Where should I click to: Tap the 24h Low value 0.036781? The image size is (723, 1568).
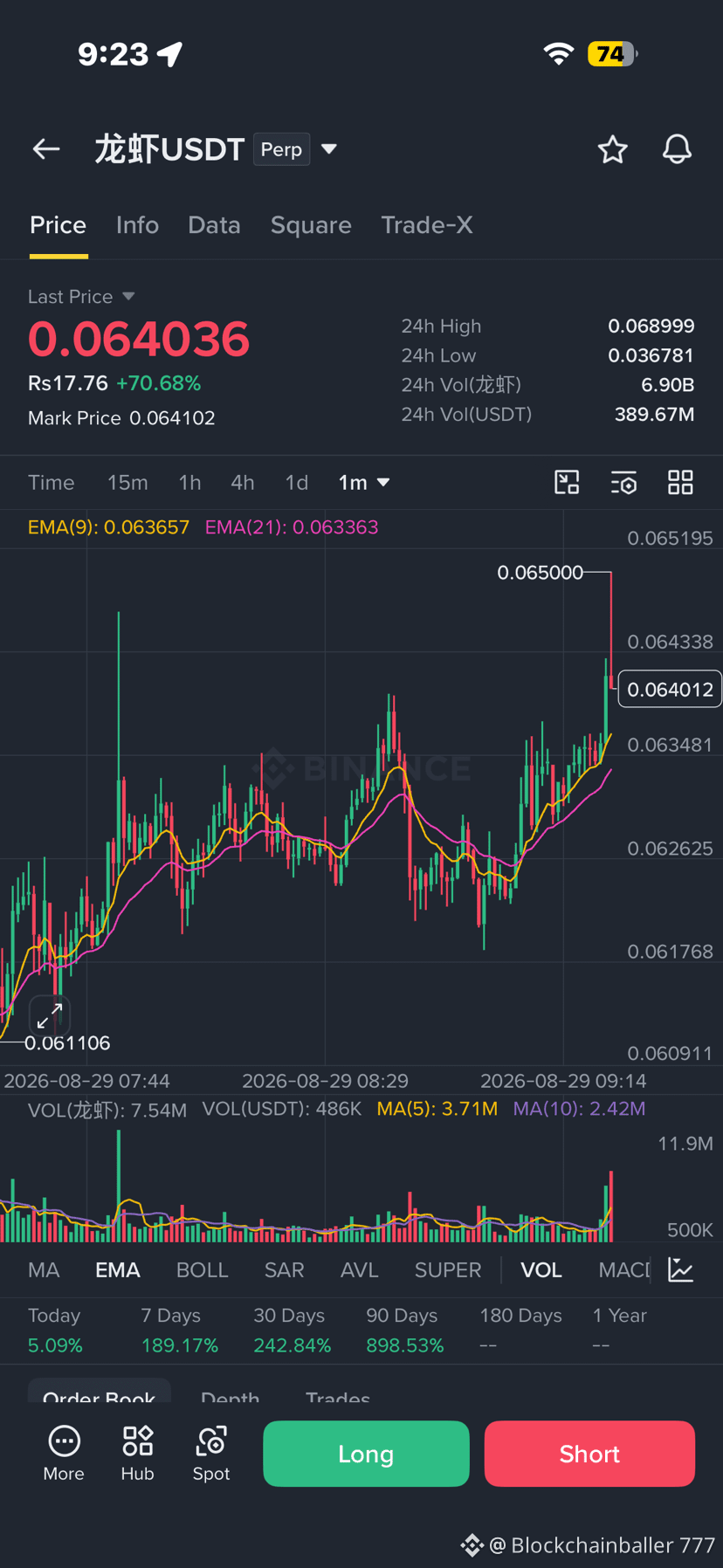pos(651,356)
